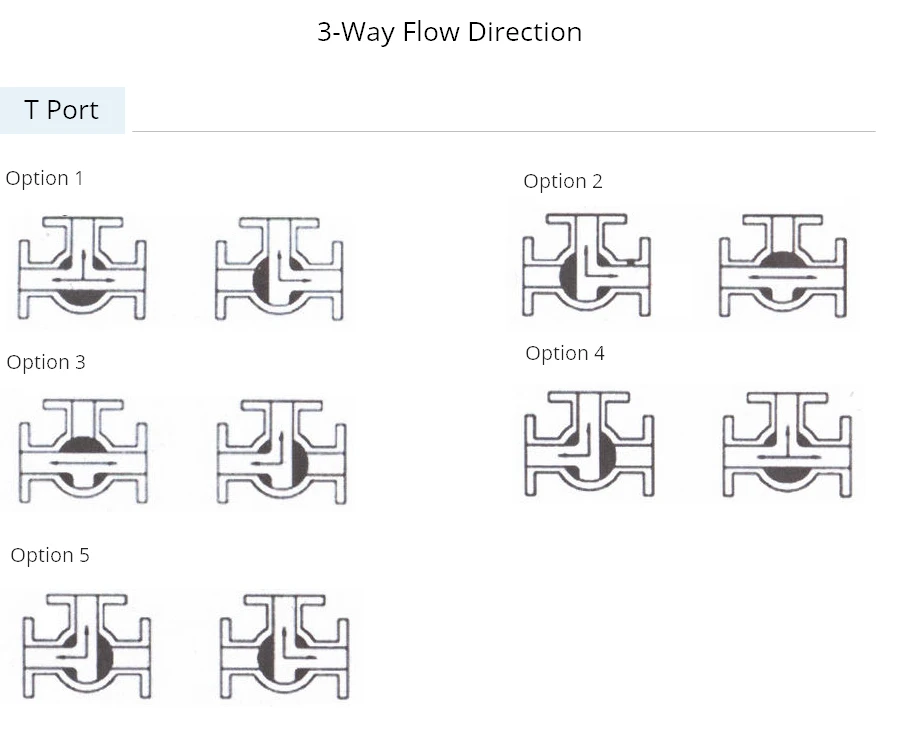Screen dimensions: 900x750
Task: Open the second Option 4 valve diagram
Action: tap(788, 445)
